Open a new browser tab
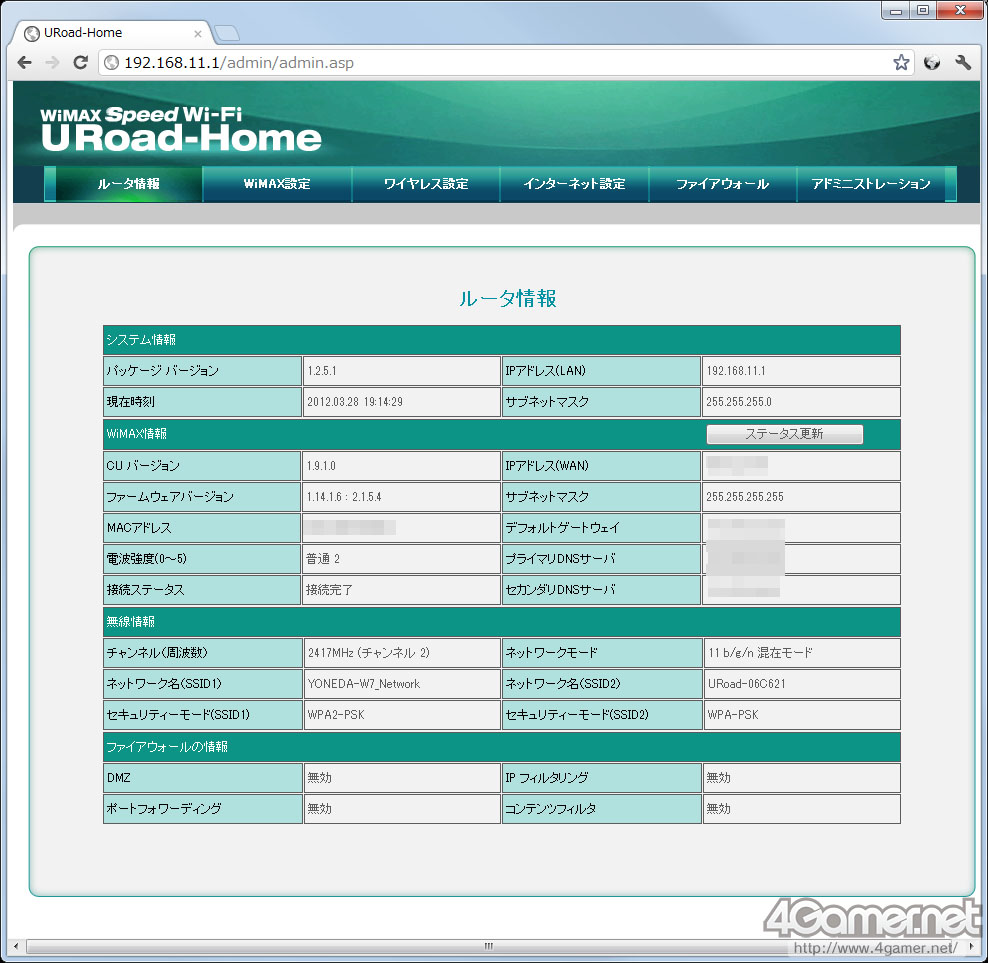The width and height of the screenshot is (988, 963). [227, 33]
